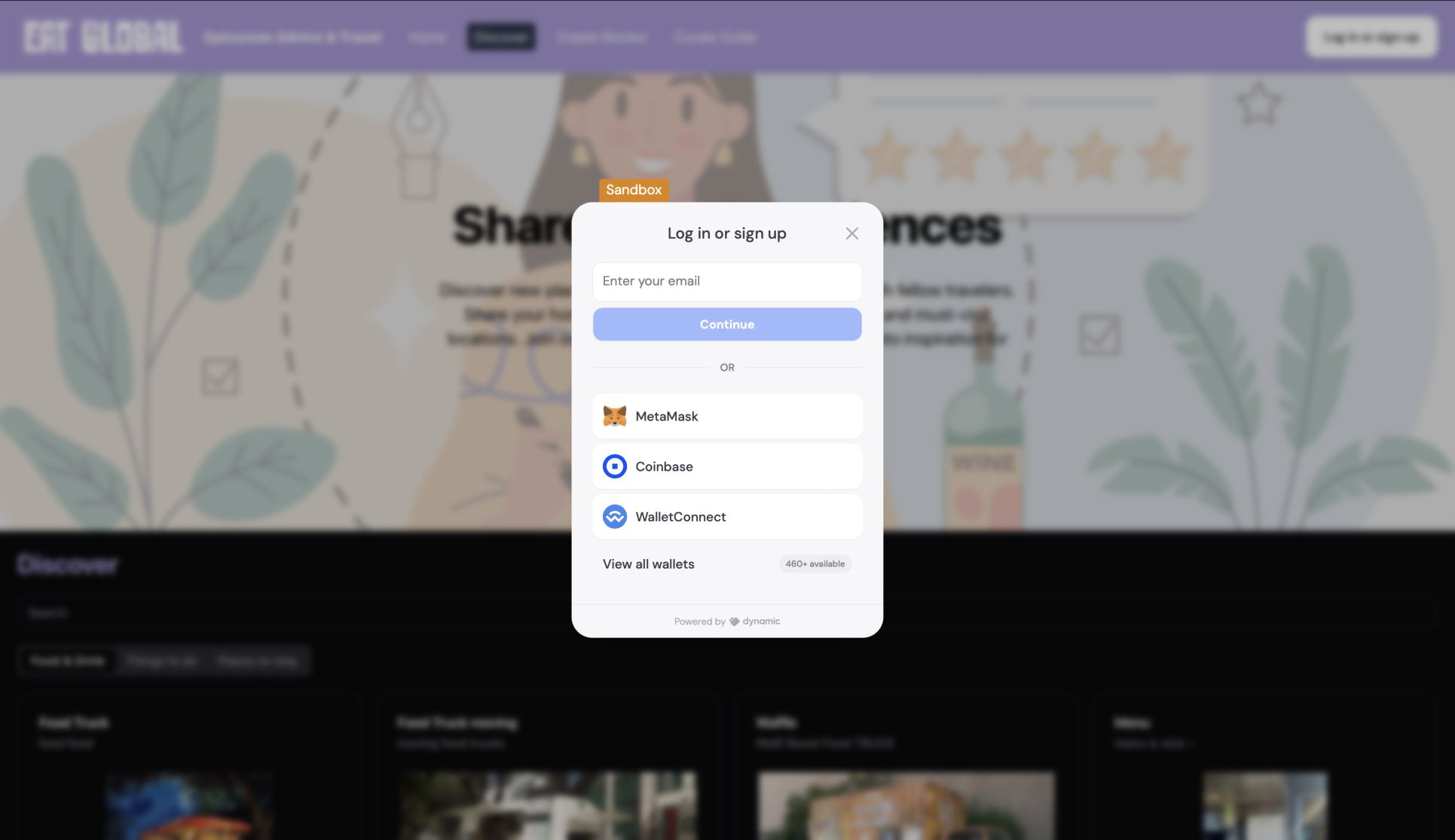Open View all wallets
This screenshot has height=840, width=1455.
(727, 564)
